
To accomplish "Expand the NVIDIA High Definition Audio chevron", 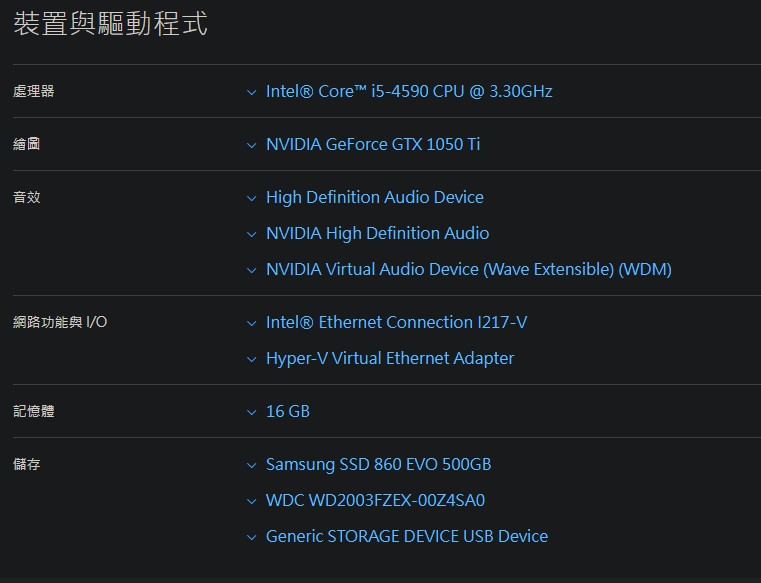I will (251, 234).
